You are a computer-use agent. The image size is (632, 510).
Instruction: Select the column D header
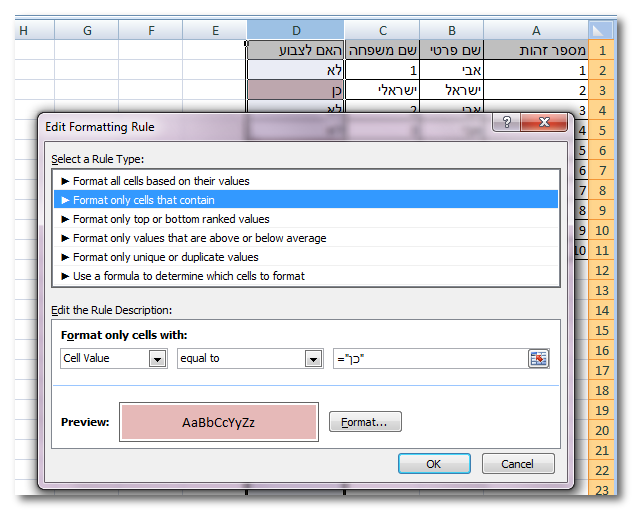[x=294, y=31]
